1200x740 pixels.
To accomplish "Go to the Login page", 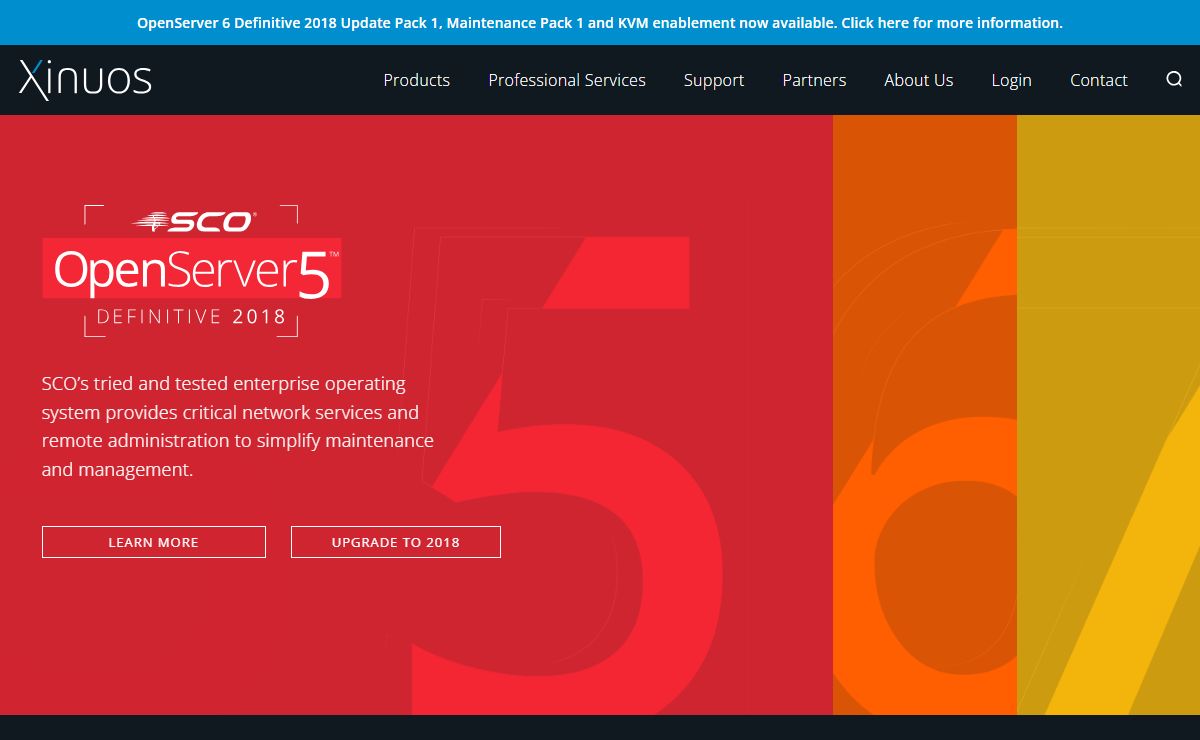I will coord(1011,81).
